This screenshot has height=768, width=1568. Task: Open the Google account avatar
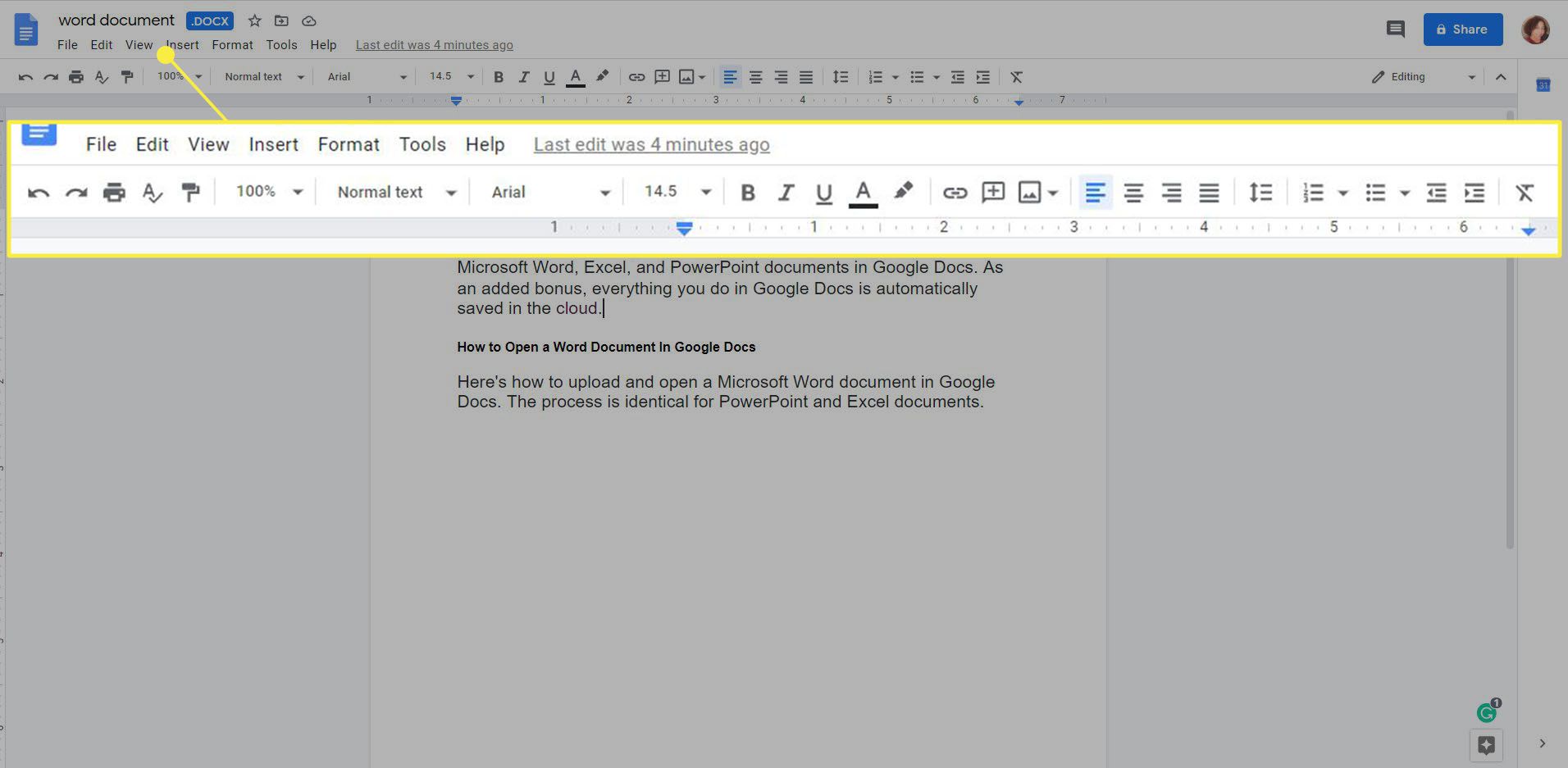tap(1535, 30)
